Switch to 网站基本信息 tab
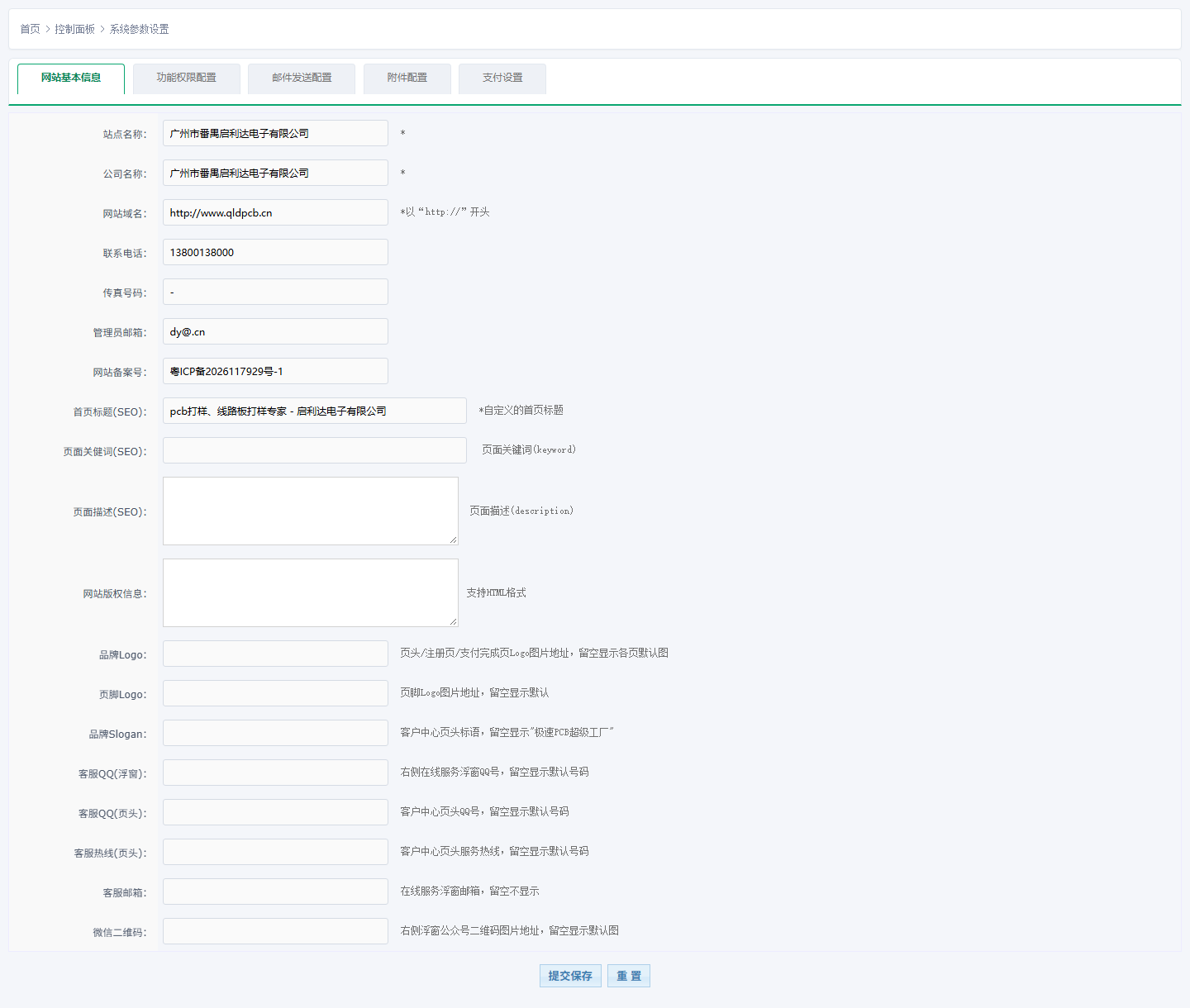This screenshot has width=1190, height=1008. (x=71, y=78)
